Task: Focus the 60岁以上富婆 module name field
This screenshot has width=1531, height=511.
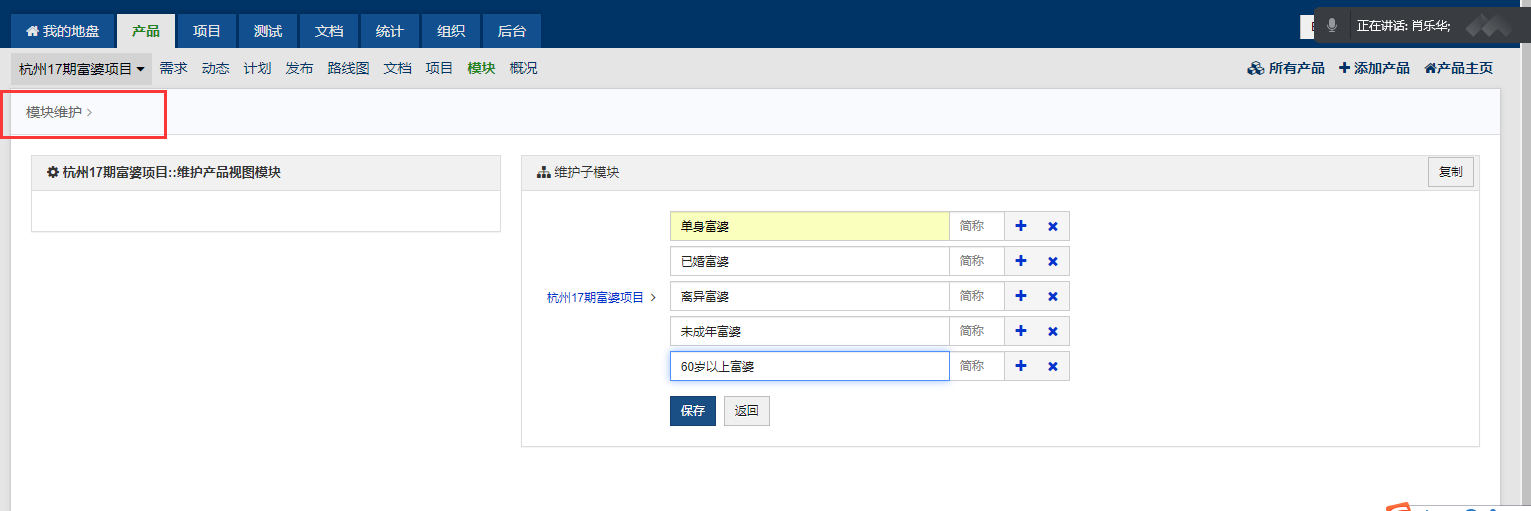Action: point(809,366)
